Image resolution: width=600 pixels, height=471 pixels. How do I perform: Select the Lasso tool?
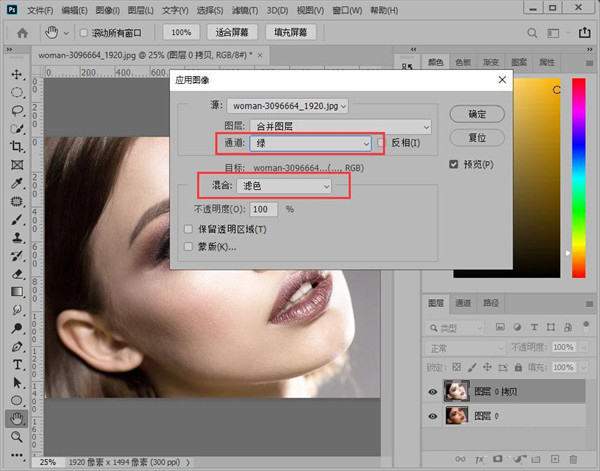click(x=17, y=111)
